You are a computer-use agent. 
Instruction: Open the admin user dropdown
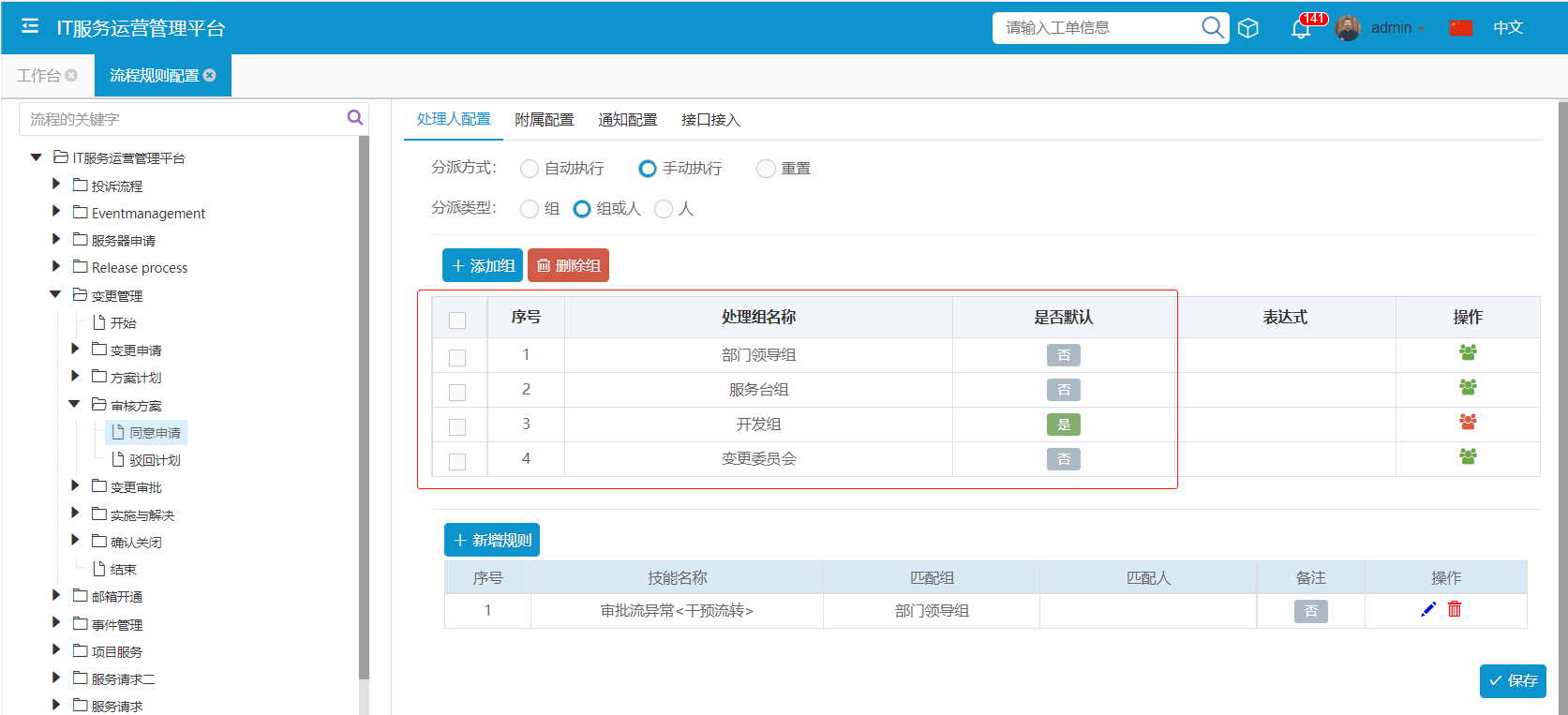tap(1392, 28)
